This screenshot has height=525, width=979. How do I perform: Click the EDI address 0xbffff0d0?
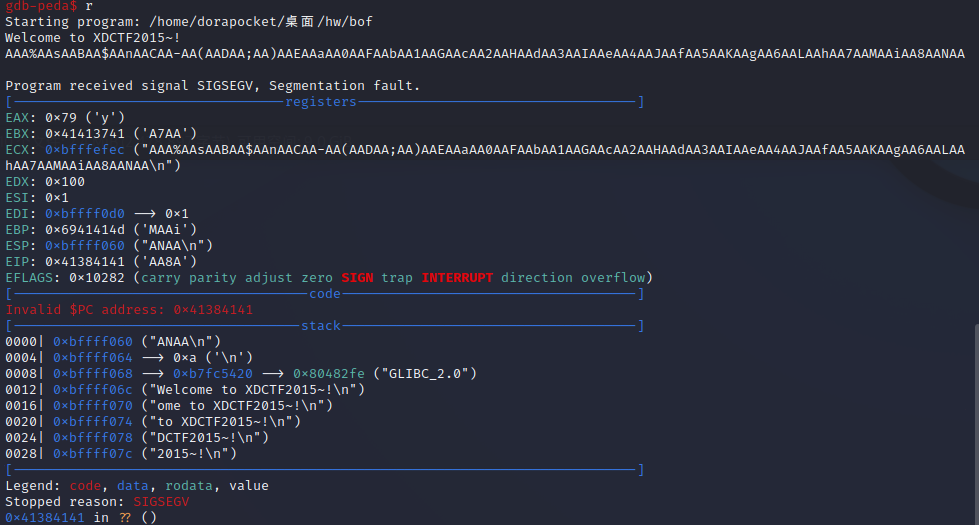[85, 213]
